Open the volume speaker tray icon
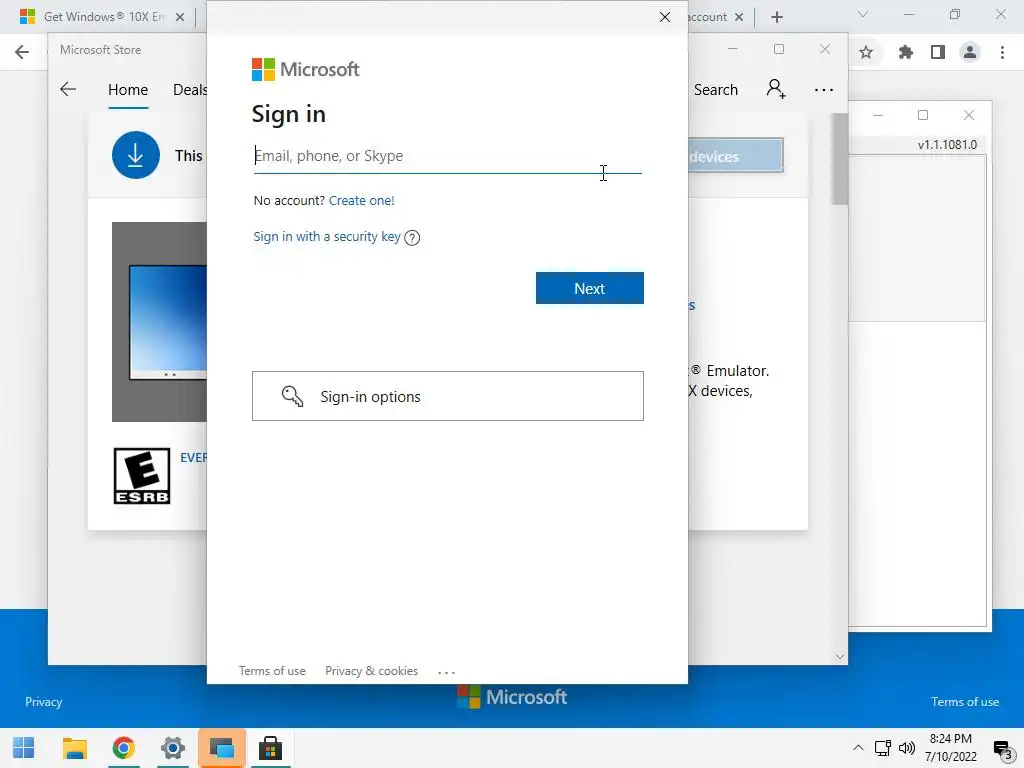This screenshot has width=1024, height=768. (906, 748)
